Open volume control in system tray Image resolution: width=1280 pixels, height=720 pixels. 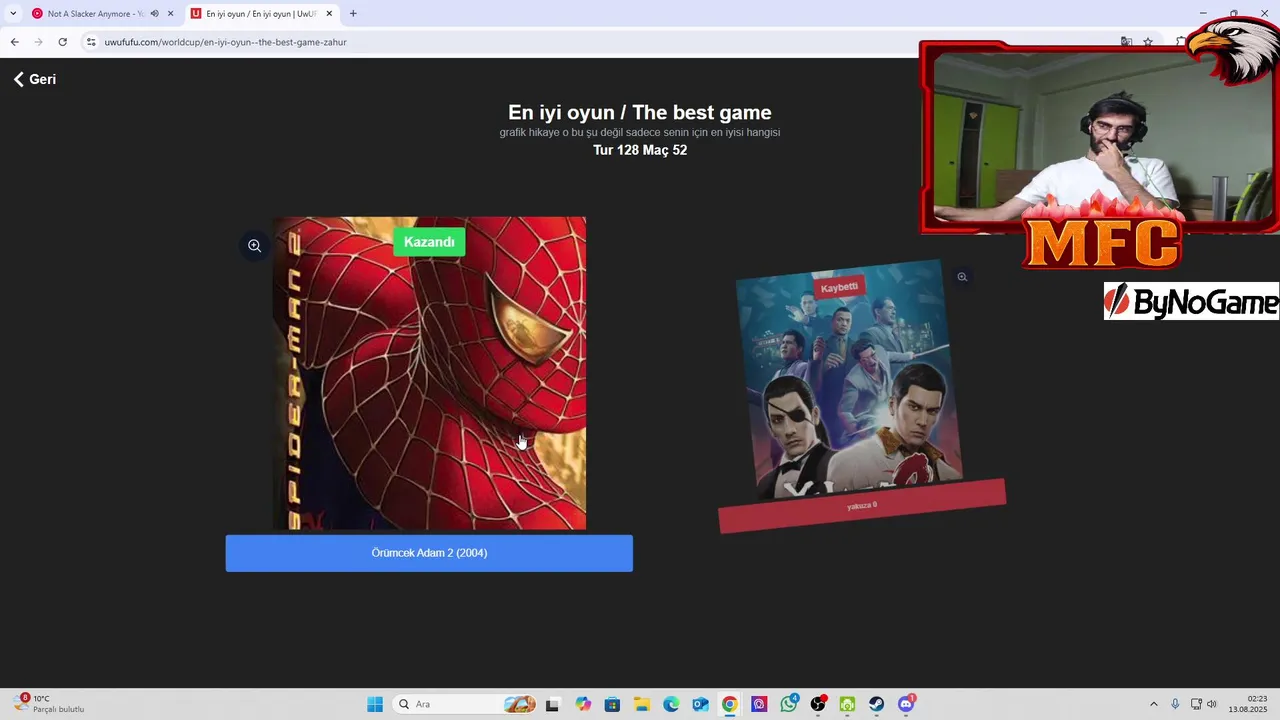click(x=1212, y=704)
